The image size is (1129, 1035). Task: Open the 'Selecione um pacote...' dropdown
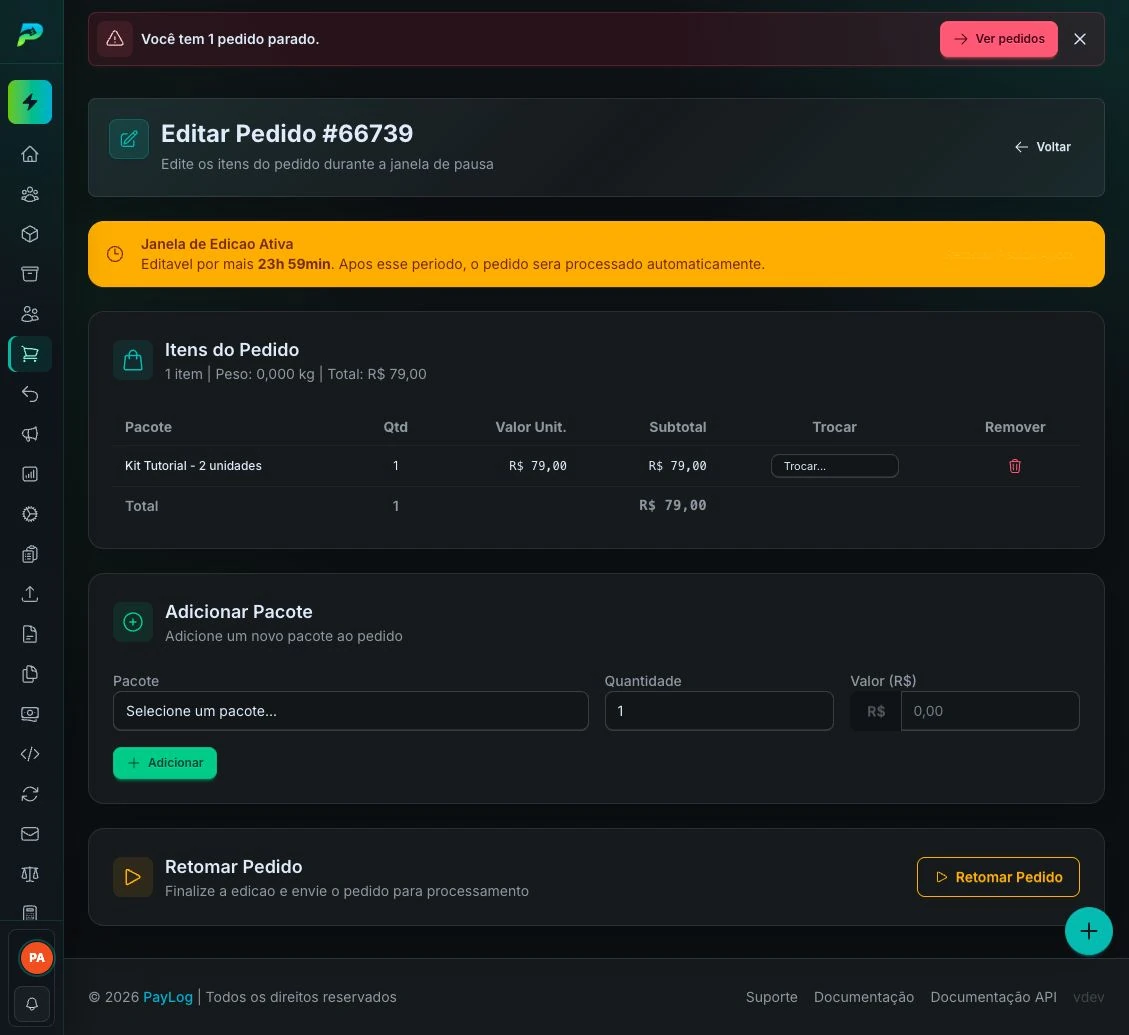[351, 711]
